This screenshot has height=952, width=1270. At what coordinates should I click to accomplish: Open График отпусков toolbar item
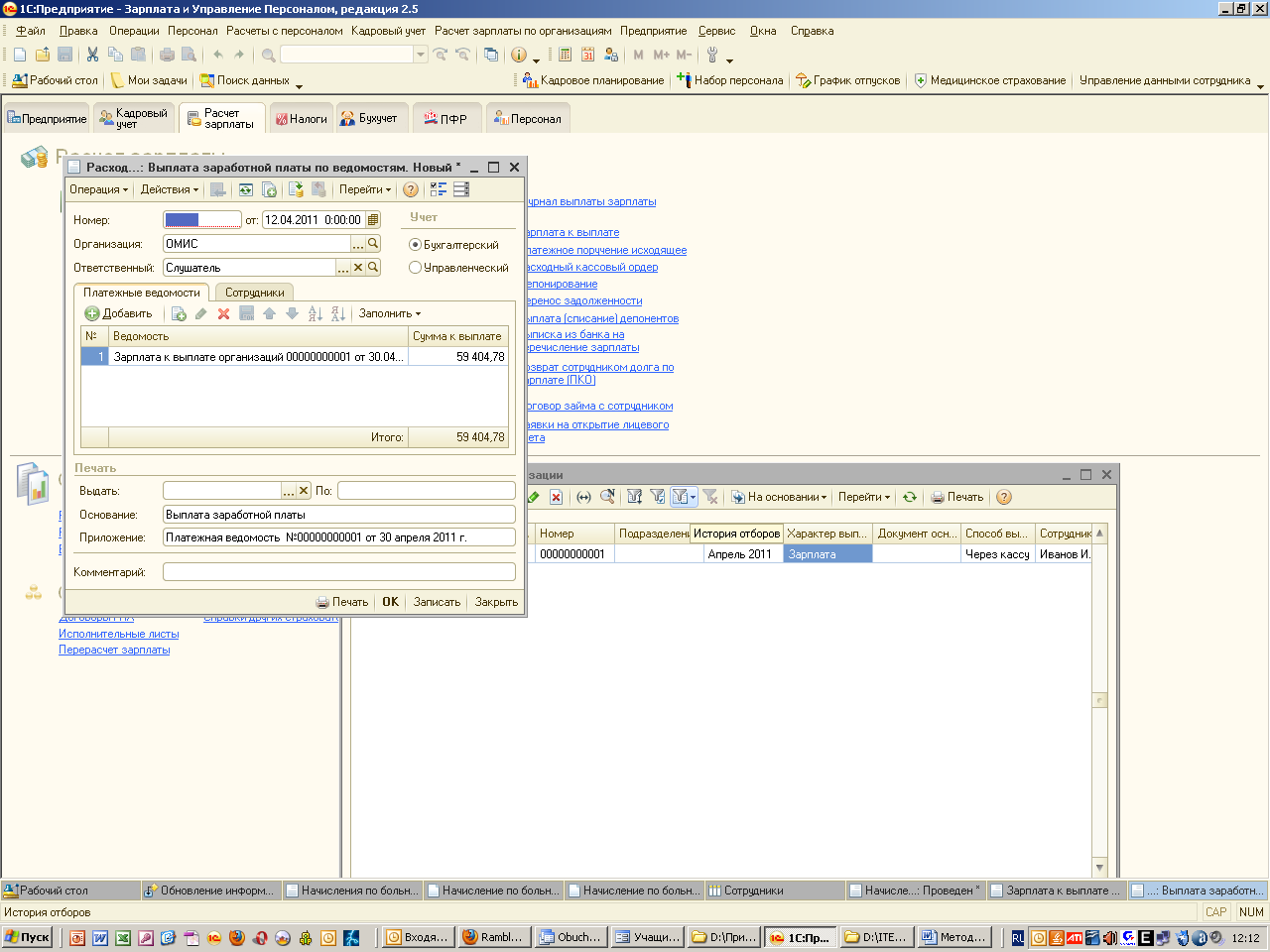(x=848, y=80)
